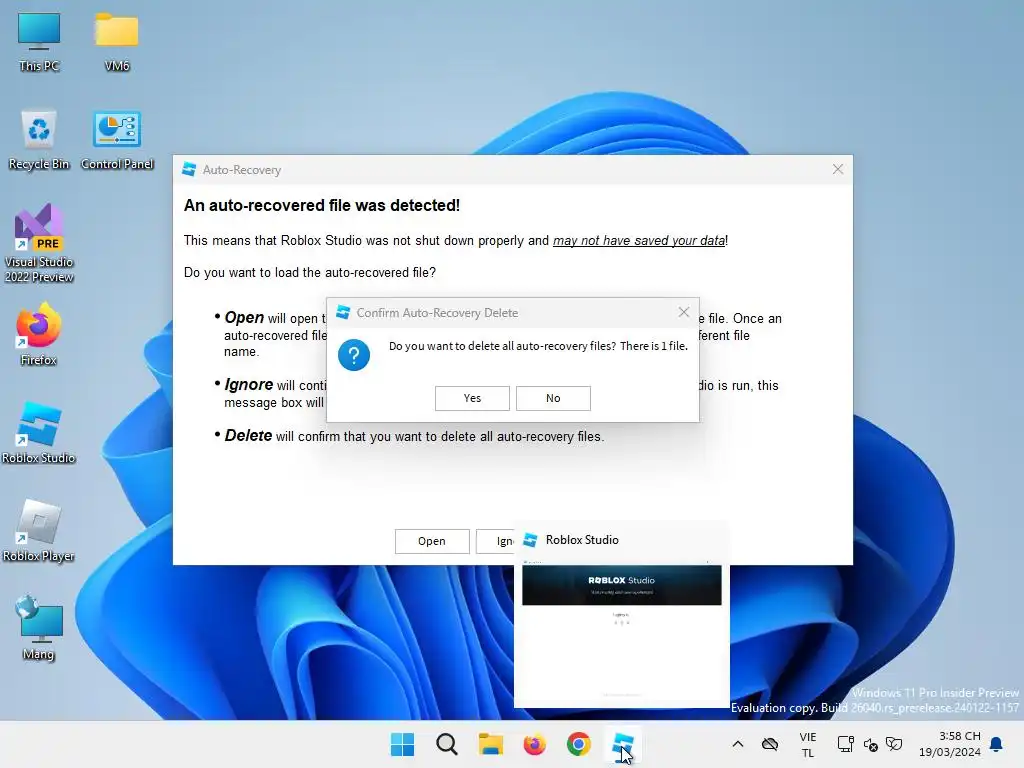Open the This PC desktop icon
The image size is (1024, 768).
coord(39,42)
